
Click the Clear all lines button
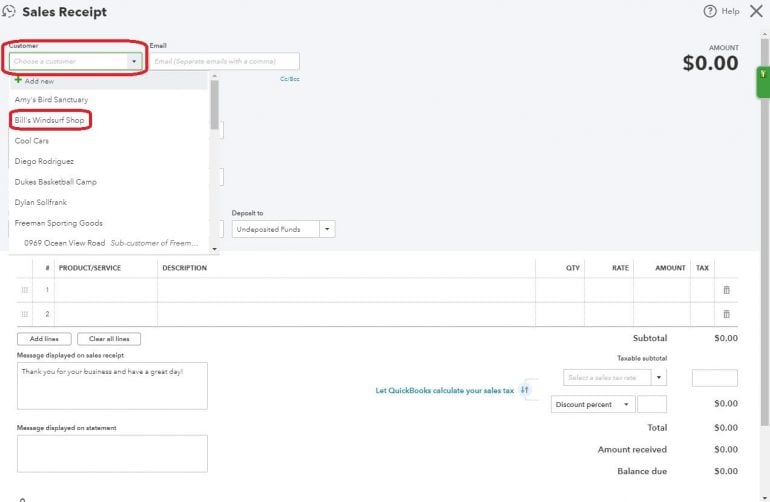click(x=109, y=339)
